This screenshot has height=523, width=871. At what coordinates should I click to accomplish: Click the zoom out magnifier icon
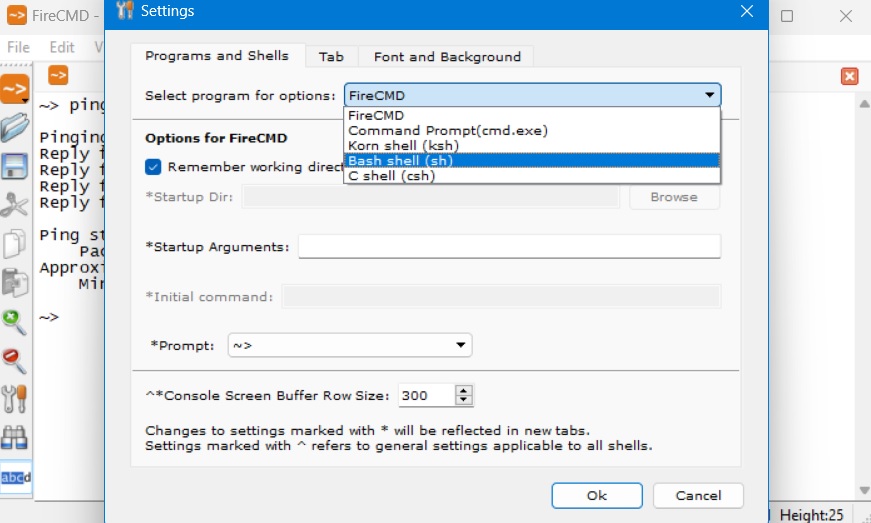coord(14,361)
